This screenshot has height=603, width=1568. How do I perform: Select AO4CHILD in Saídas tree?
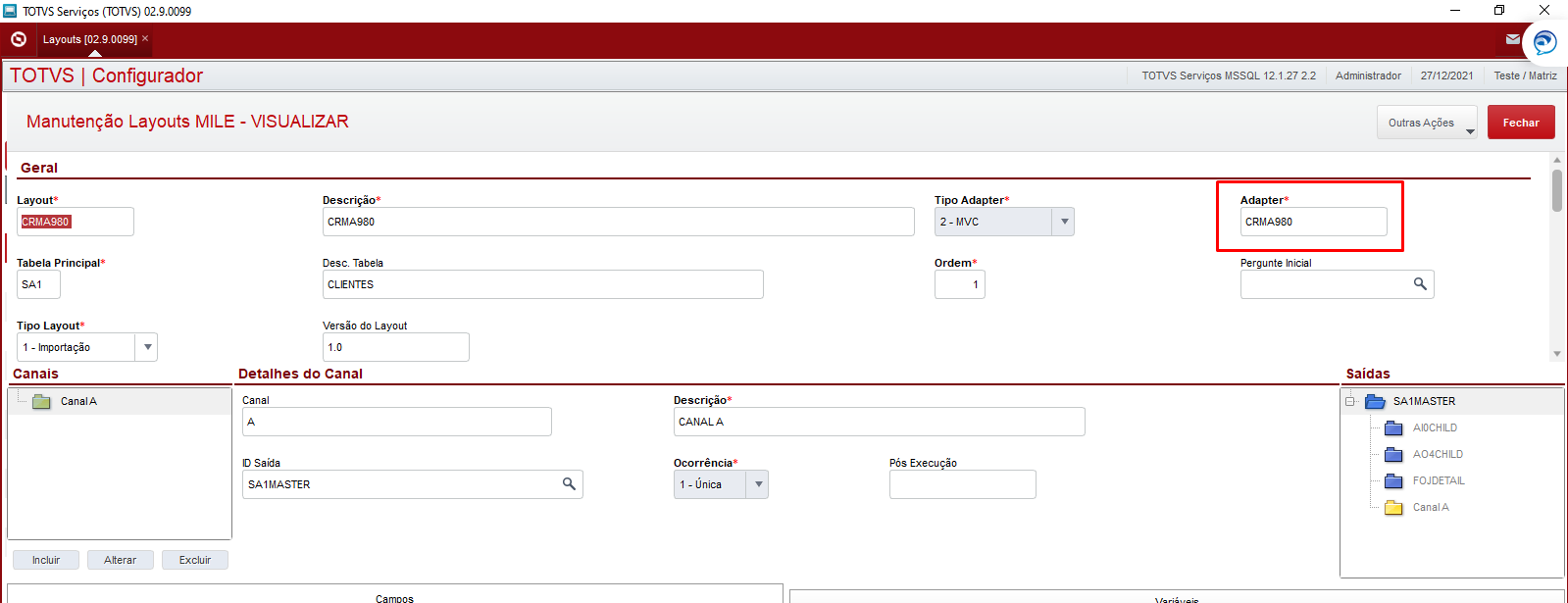1438,454
